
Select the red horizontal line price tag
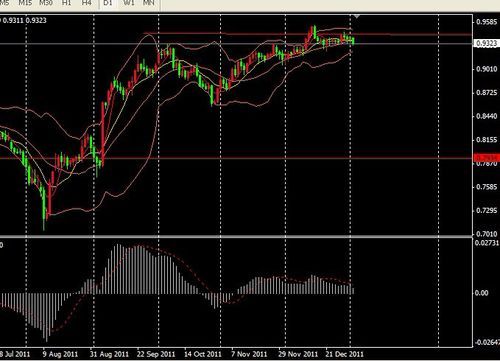[486, 157]
